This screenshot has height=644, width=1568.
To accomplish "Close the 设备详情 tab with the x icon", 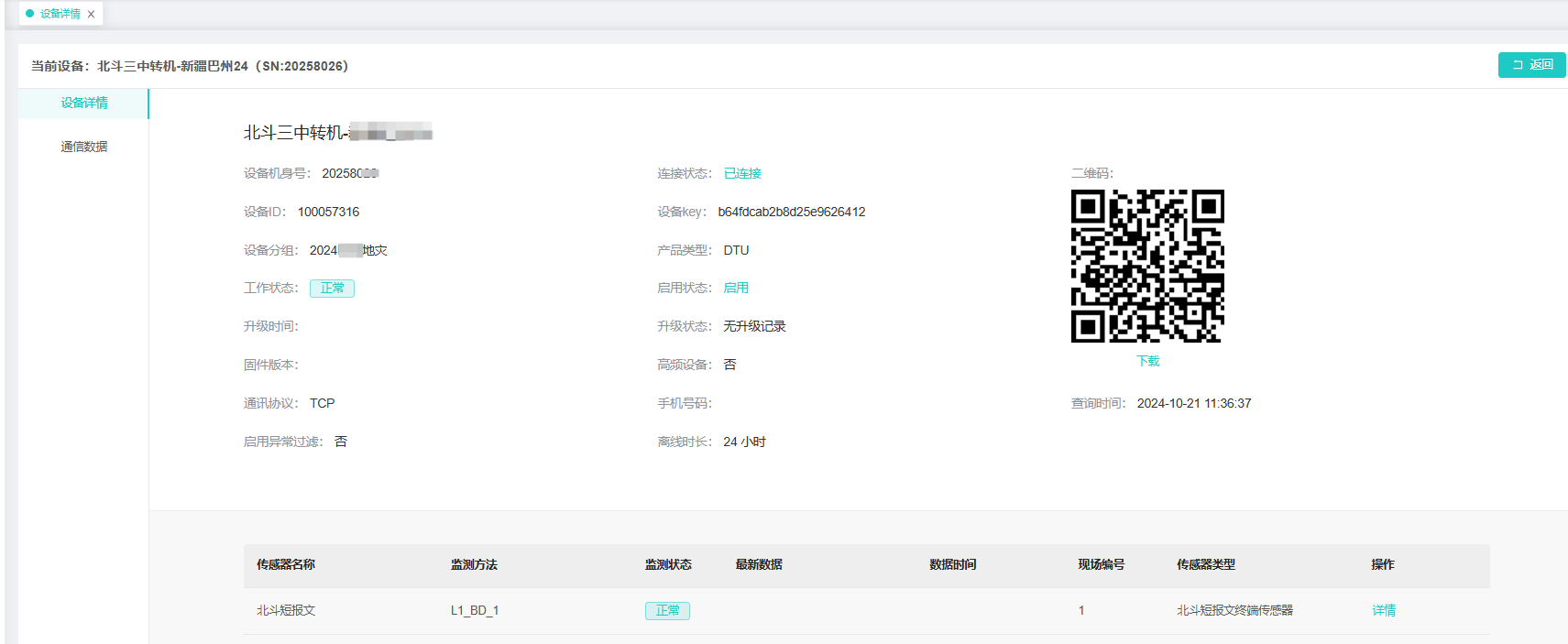I will pyautogui.click(x=91, y=15).
